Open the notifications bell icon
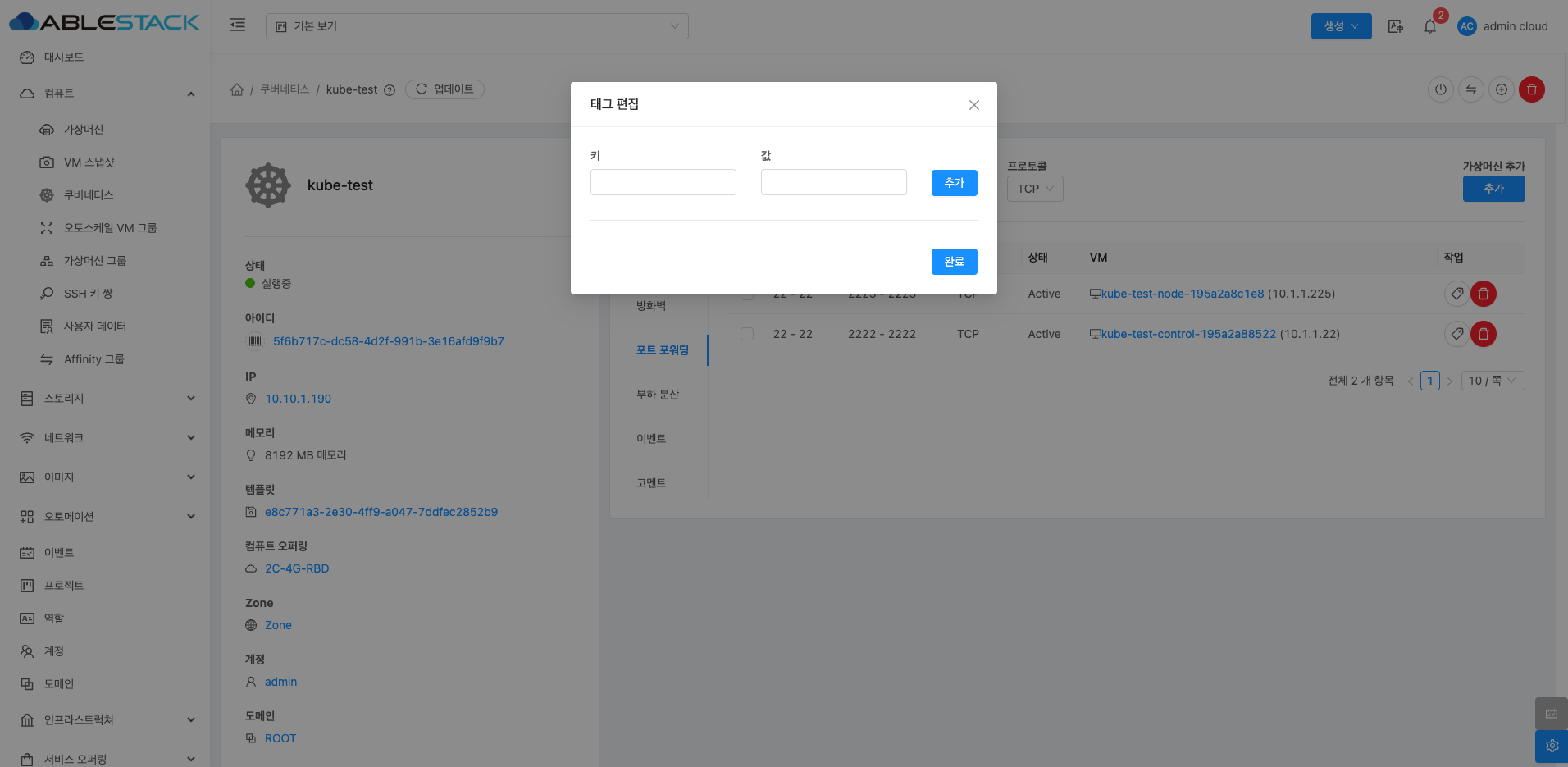This screenshot has width=1568, height=767. [x=1430, y=26]
